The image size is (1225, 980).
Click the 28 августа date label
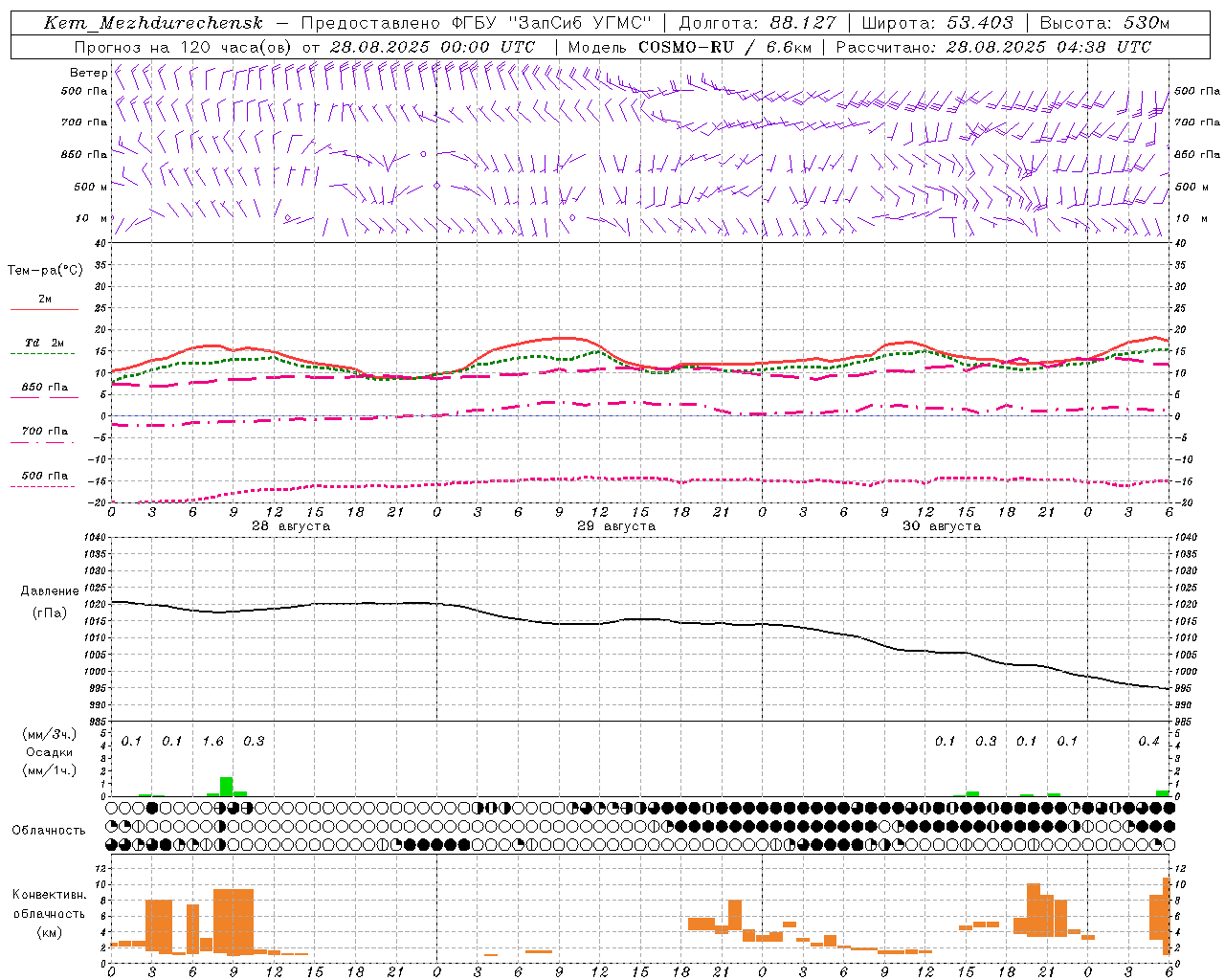(291, 526)
